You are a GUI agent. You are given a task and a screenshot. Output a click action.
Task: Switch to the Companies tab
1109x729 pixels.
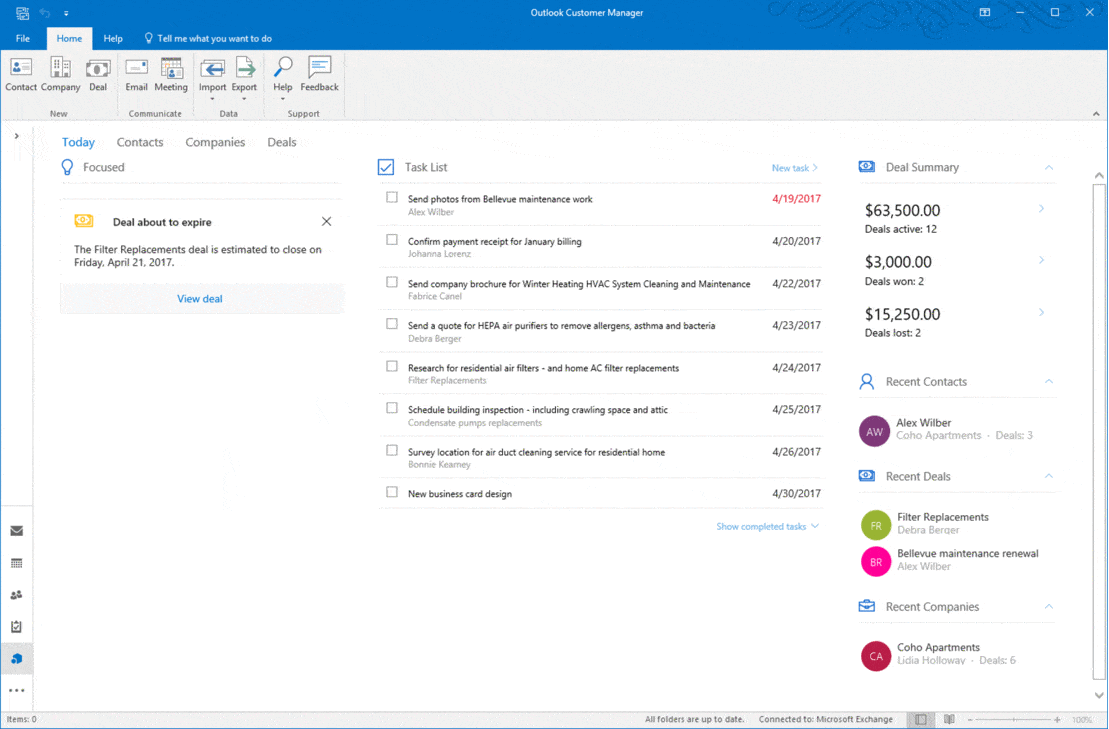click(215, 142)
